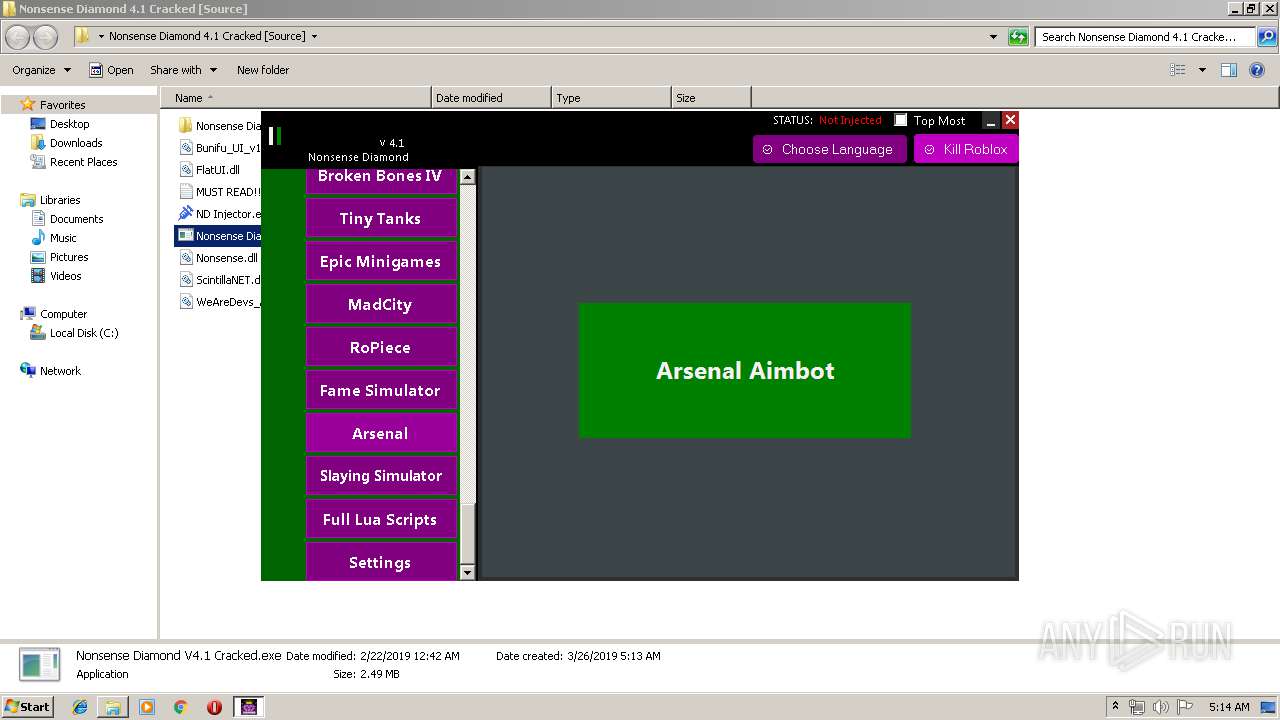Minimize the Nonsense Diamond window

pyautogui.click(x=991, y=121)
